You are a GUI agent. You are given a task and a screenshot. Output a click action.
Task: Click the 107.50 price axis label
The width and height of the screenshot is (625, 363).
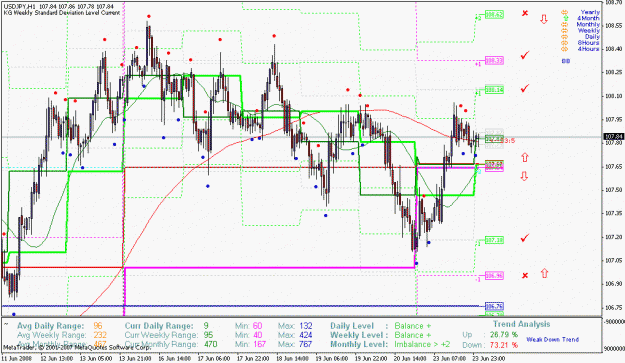click(x=613, y=190)
